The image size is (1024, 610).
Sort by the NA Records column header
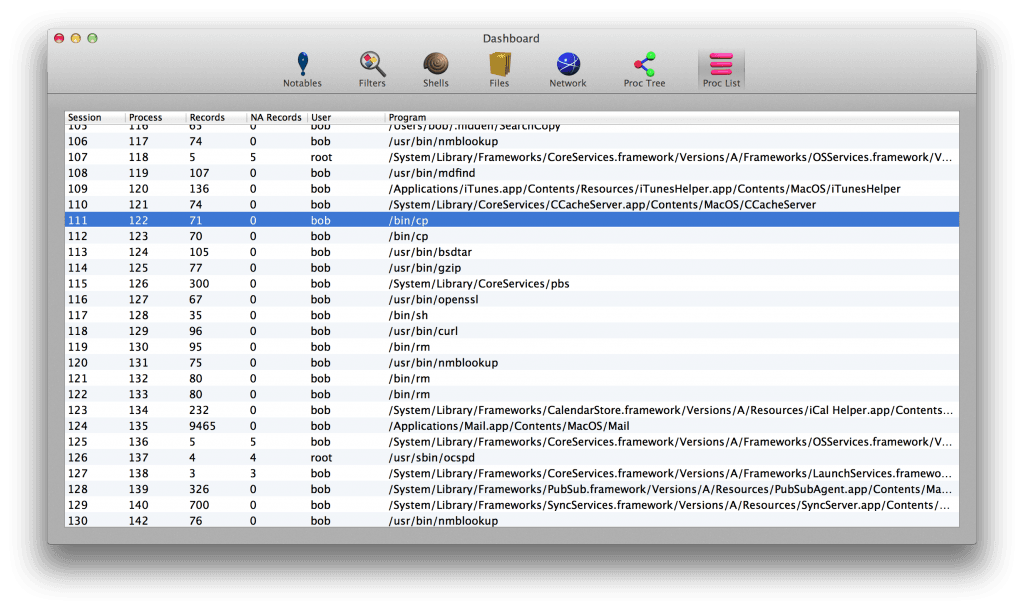[275, 117]
